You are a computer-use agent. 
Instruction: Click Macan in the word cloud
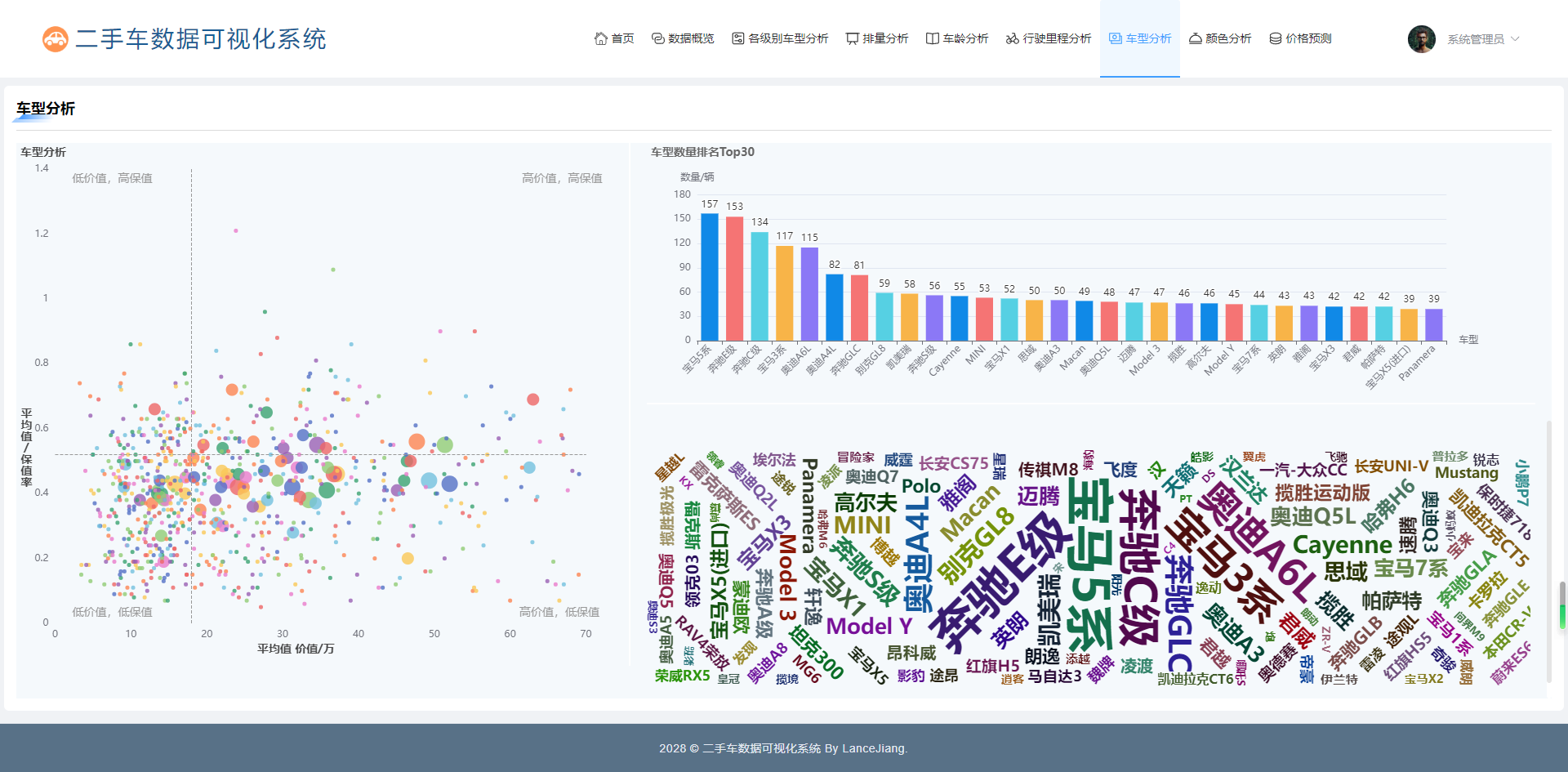[970, 511]
